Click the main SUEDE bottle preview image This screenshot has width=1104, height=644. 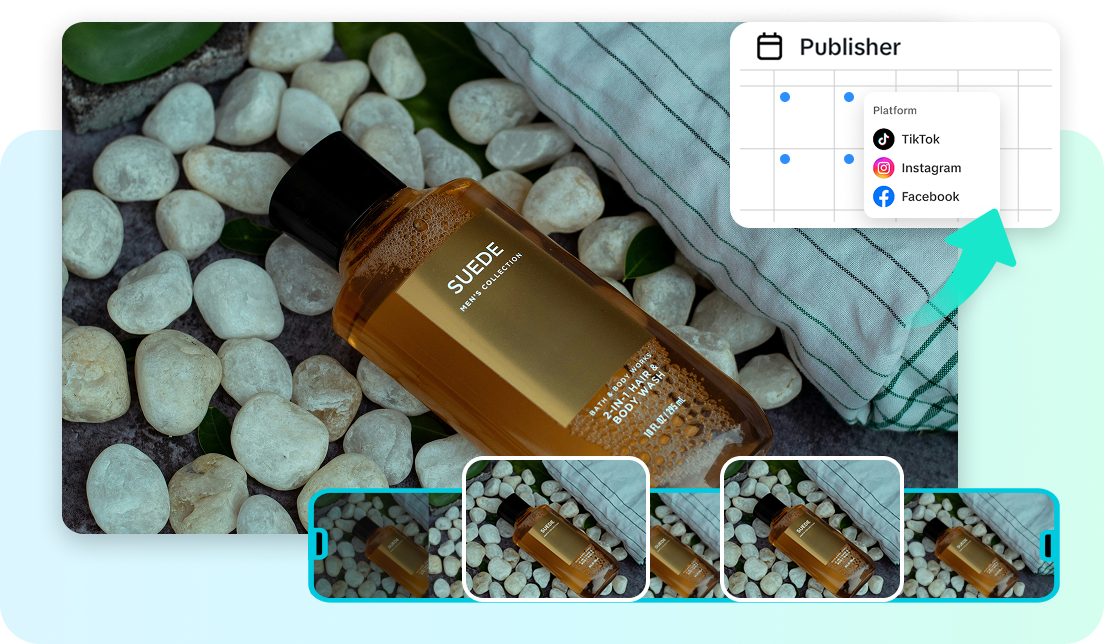click(x=510, y=277)
